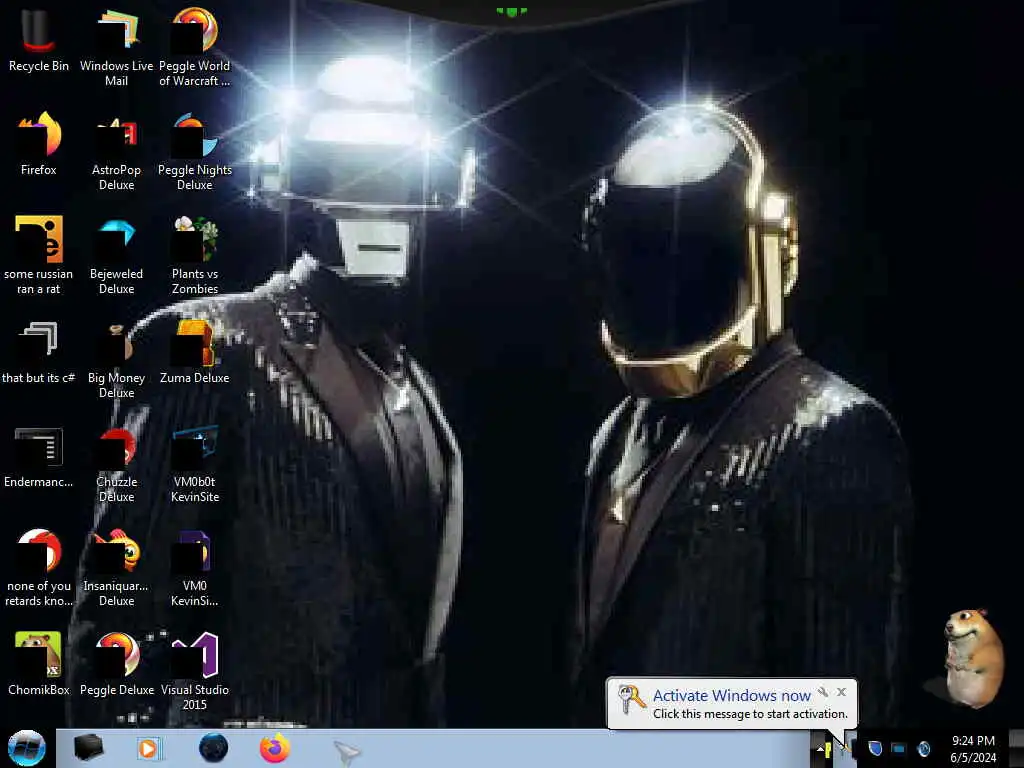Select Visual Studio 2015 icon
Screen dimensions: 1024x768
tap(194, 671)
